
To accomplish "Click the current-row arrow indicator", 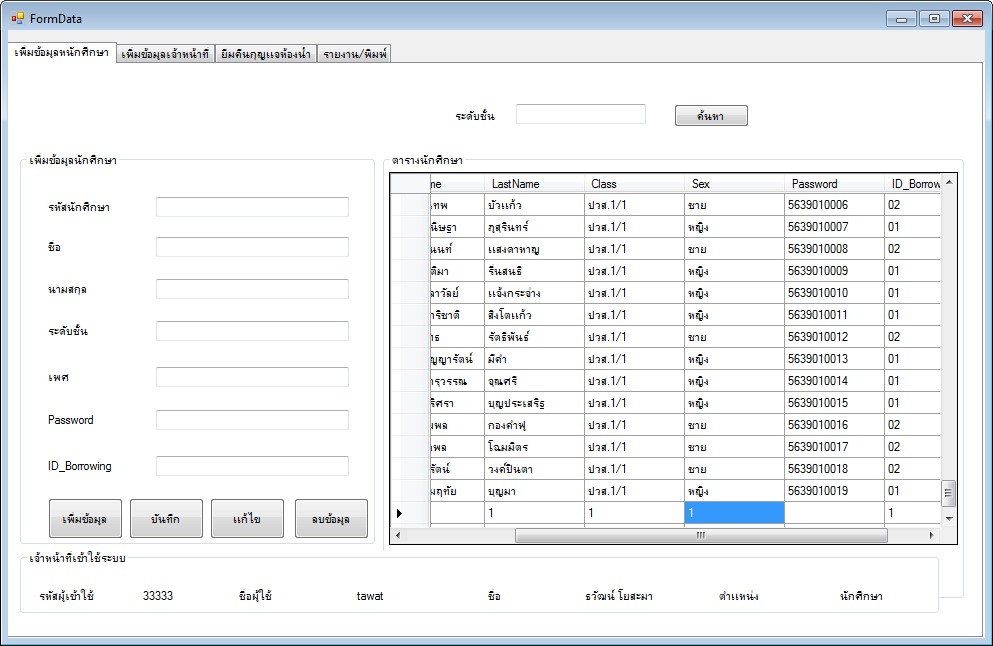I will (x=400, y=513).
